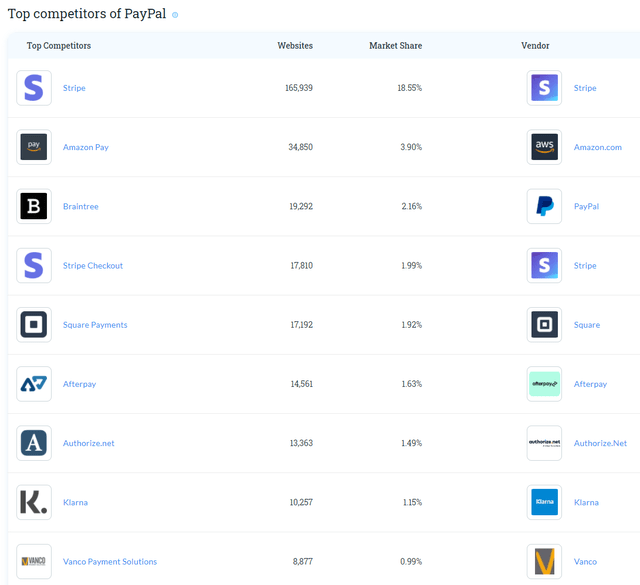Open the Vanco Payment Solutions link
The height and width of the screenshot is (585, 640).
(x=110, y=562)
